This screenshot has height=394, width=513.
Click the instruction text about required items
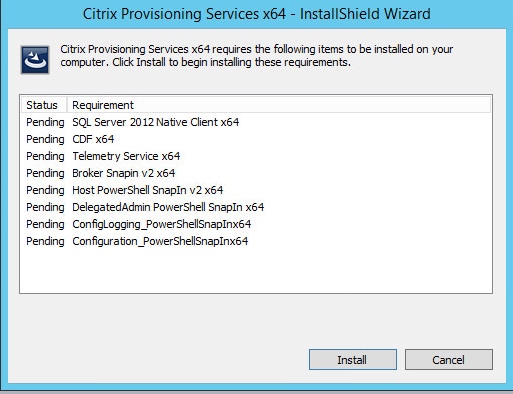click(256, 56)
